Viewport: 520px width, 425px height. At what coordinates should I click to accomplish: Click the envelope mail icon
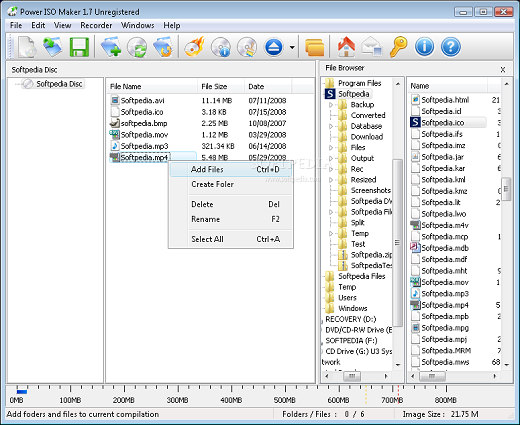372,47
